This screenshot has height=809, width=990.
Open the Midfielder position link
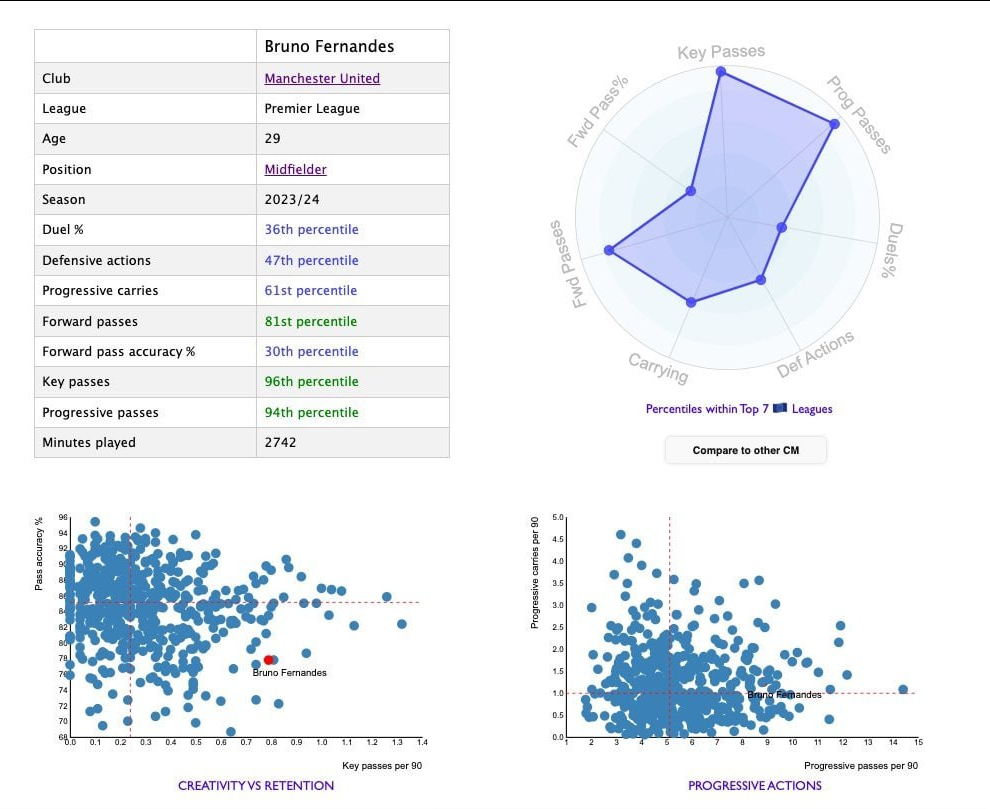pos(295,169)
